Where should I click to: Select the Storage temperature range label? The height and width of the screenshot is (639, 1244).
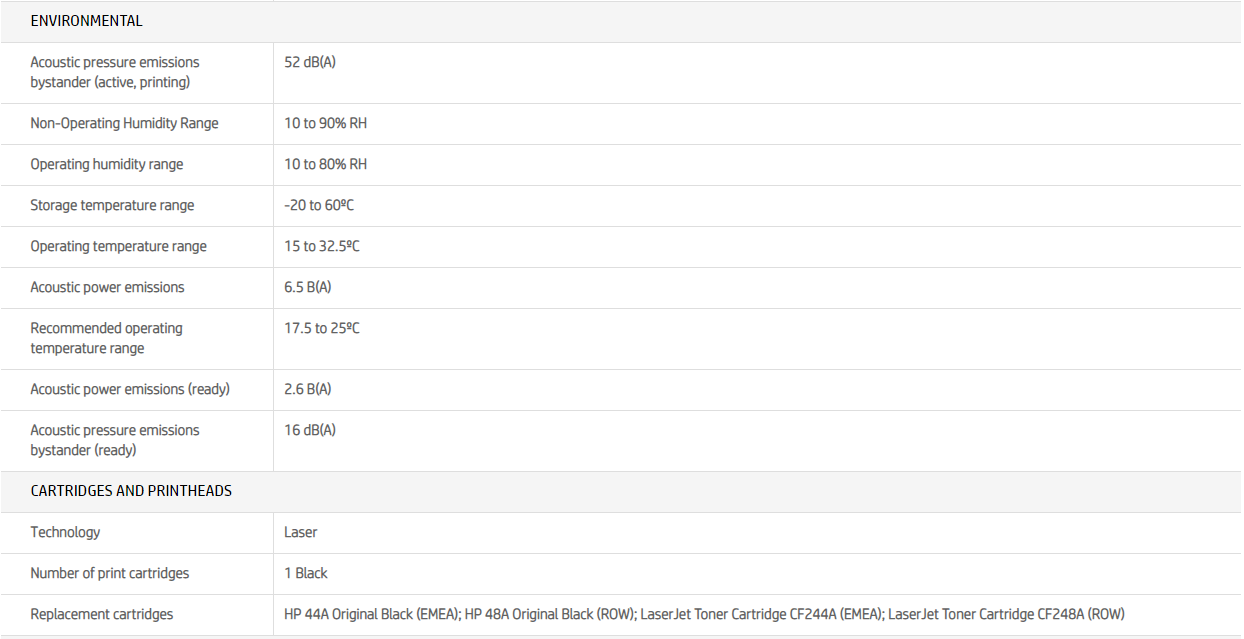(112, 206)
